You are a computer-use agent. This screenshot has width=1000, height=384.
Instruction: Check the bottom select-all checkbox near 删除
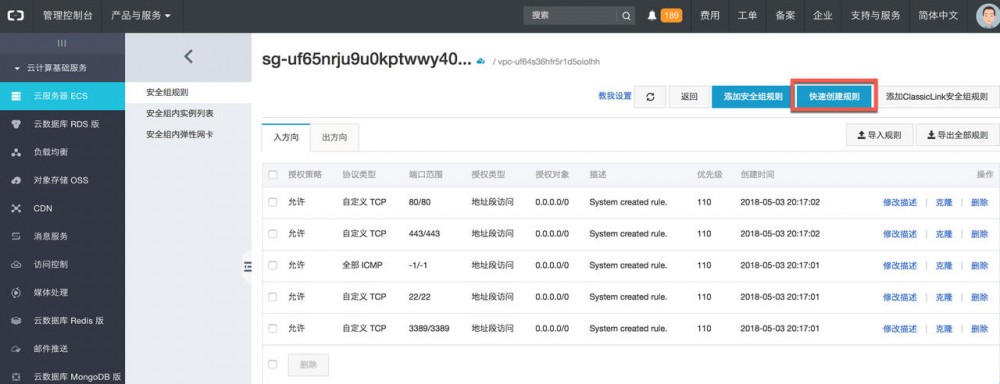tap(273, 364)
